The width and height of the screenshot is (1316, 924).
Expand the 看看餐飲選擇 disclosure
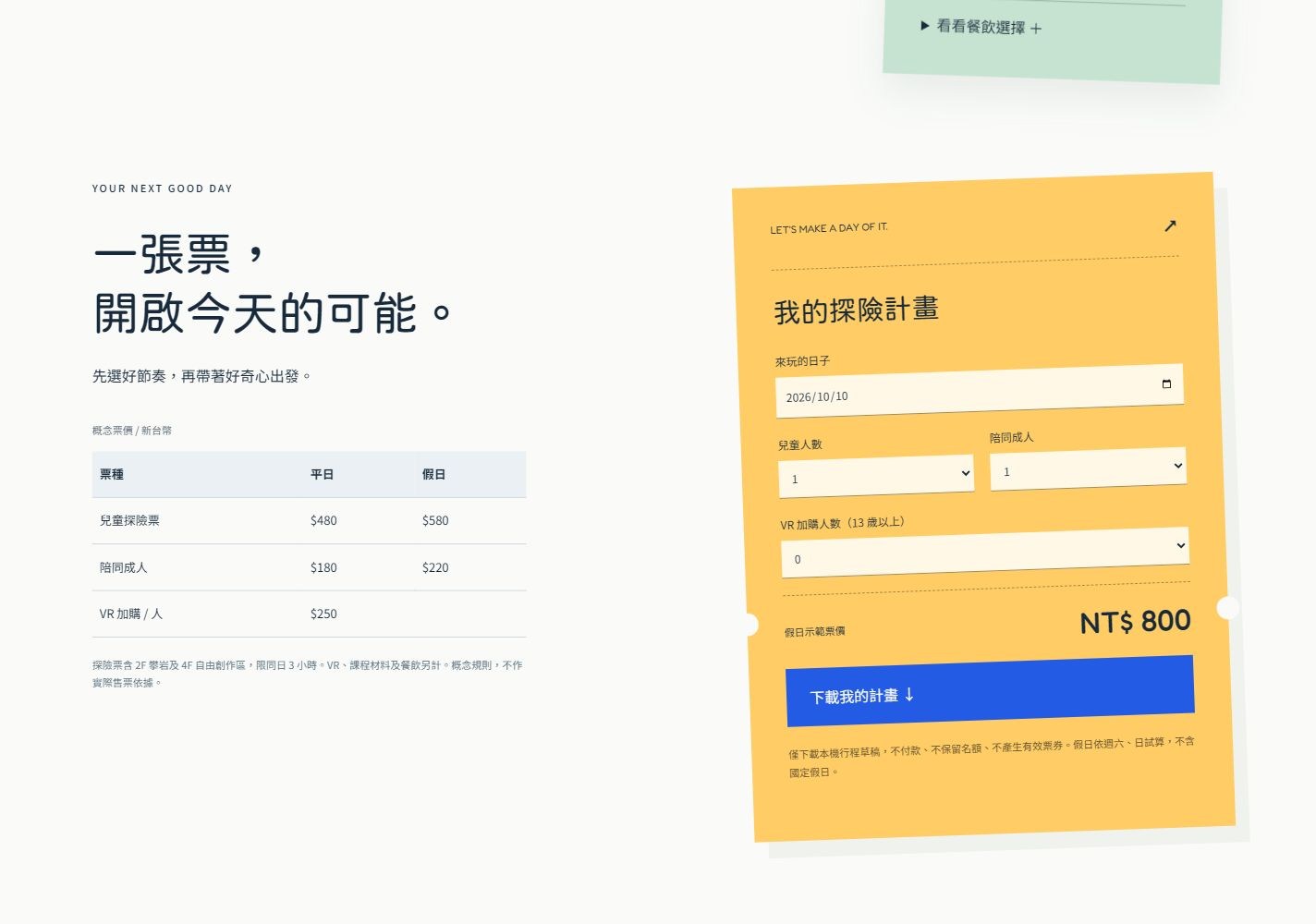pos(981,27)
